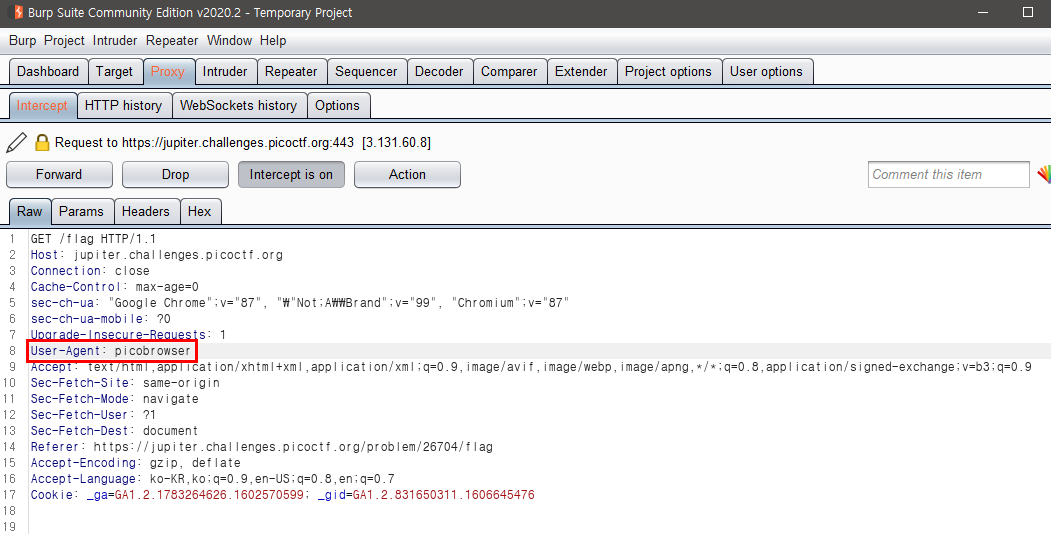This screenshot has width=1051, height=534.
Task: Open the WebSockets history sub-tab
Action: 238,105
